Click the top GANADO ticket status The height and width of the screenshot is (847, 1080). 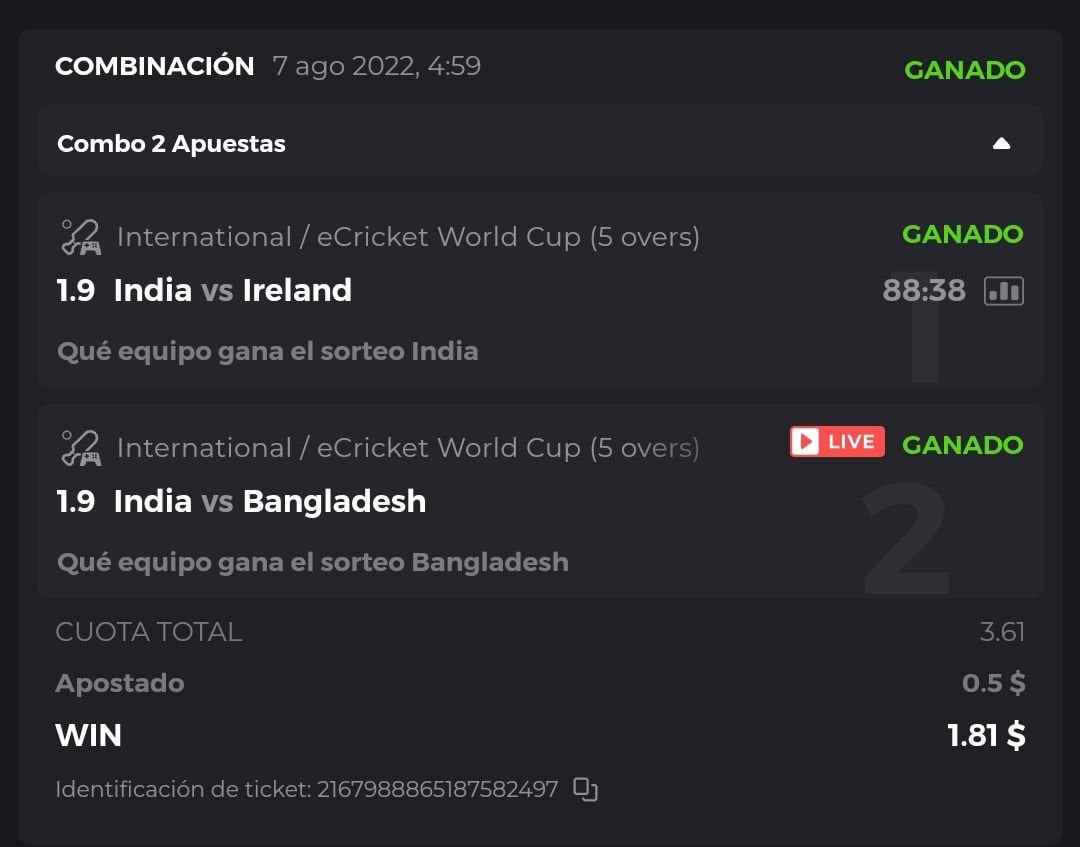pos(964,70)
